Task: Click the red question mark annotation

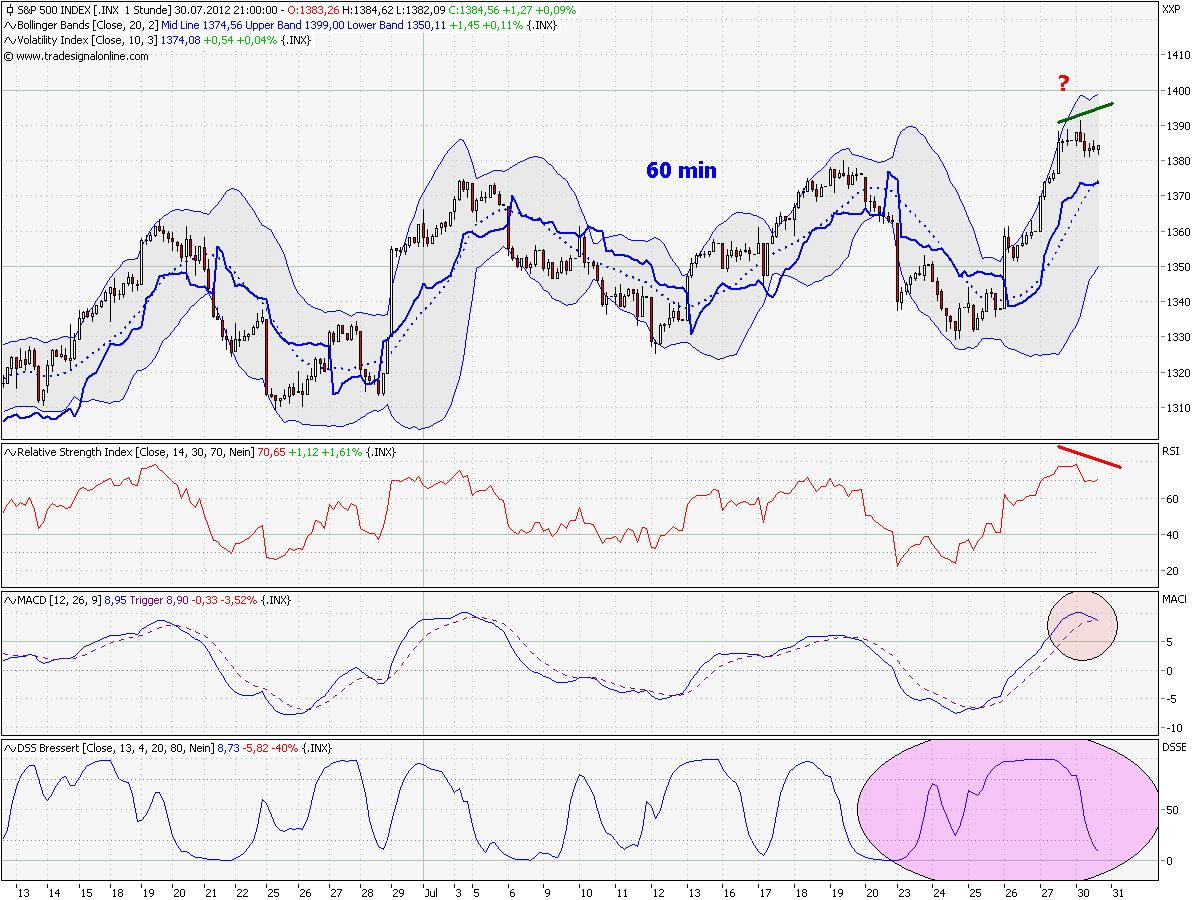Action: point(1064,85)
